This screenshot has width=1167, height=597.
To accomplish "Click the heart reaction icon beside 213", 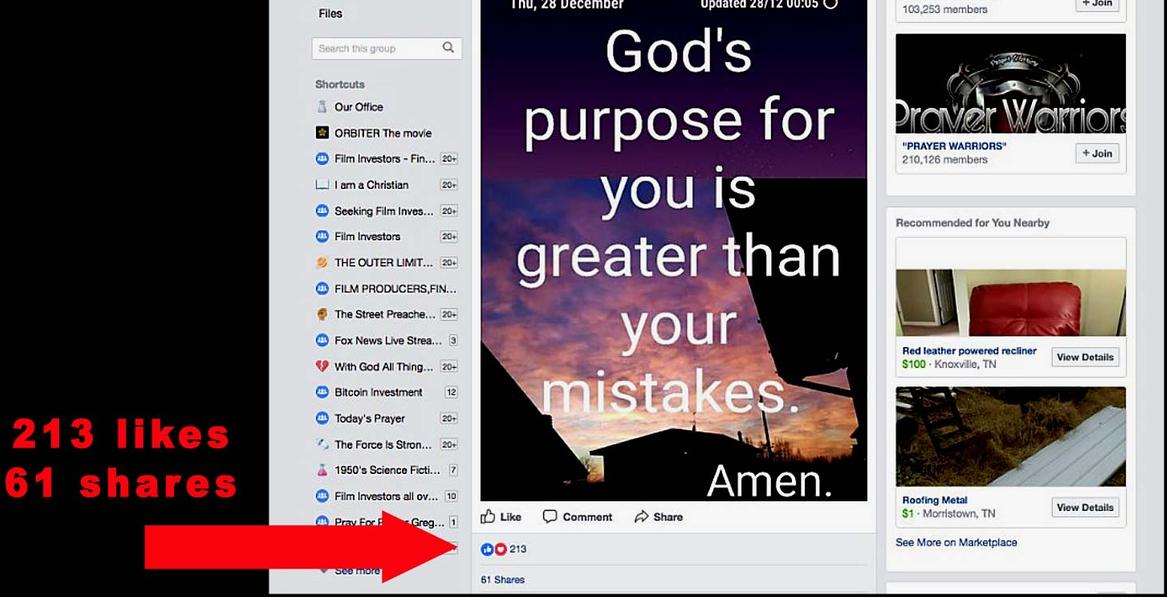I will pyautogui.click(x=501, y=549).
